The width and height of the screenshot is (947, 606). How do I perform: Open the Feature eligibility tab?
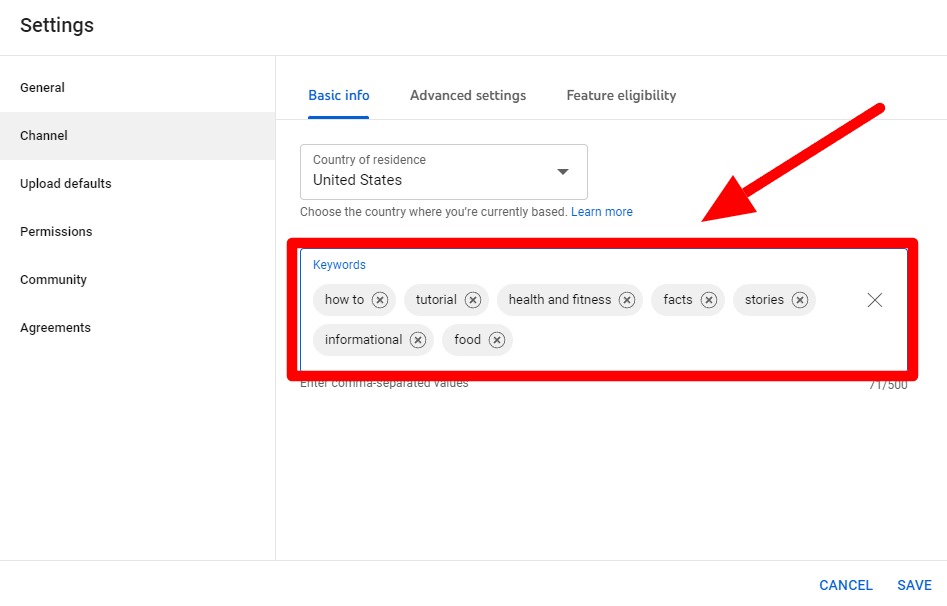point(621,96)
